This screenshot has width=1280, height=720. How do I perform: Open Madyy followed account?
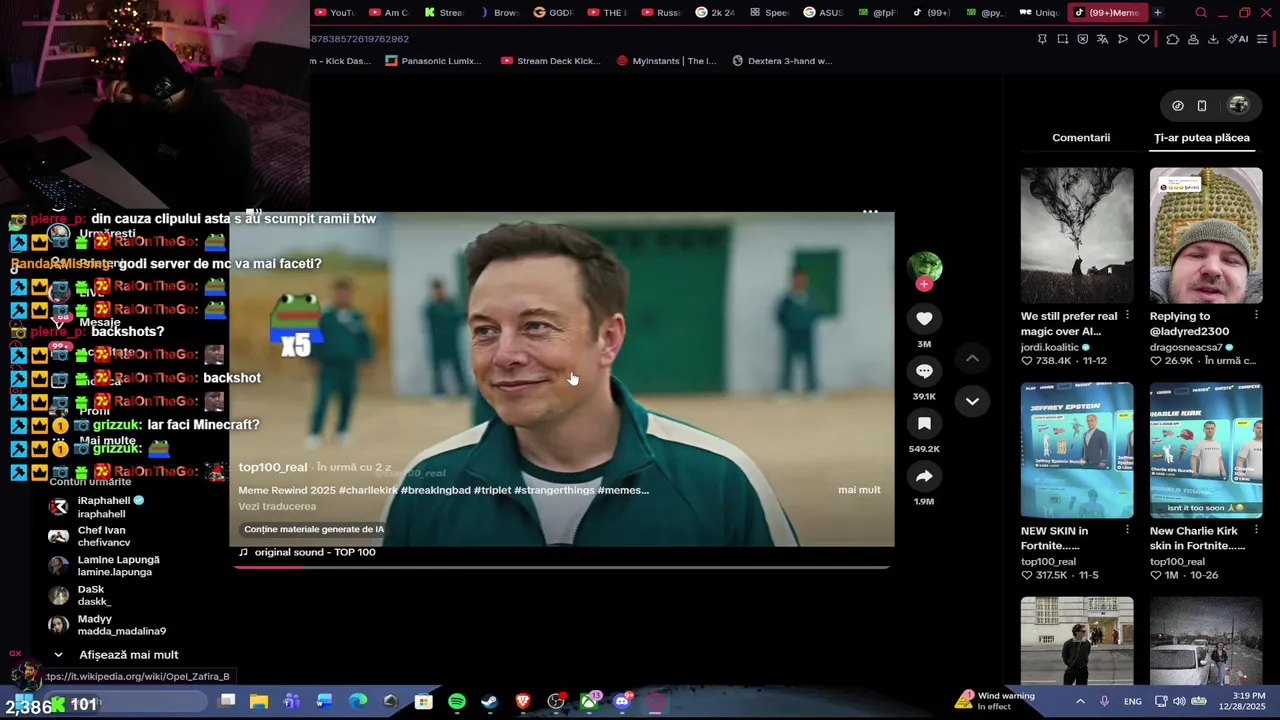[107, 625]
